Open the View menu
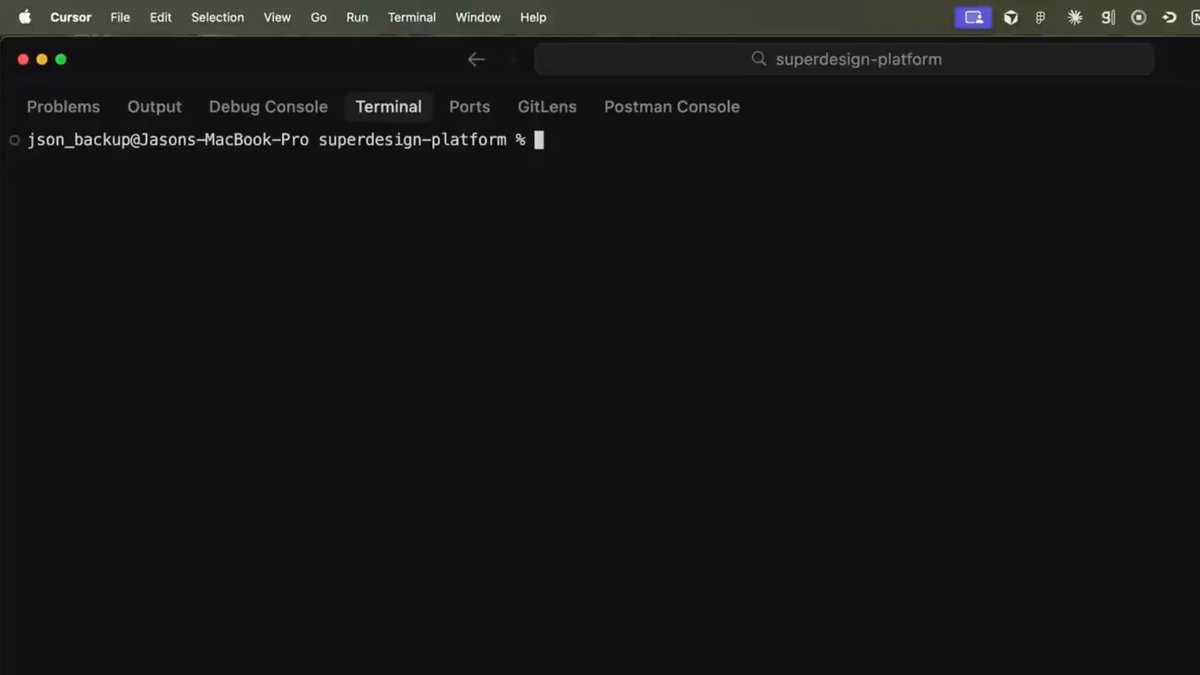Screen dimensions: 1200x675 click(277, 17)
